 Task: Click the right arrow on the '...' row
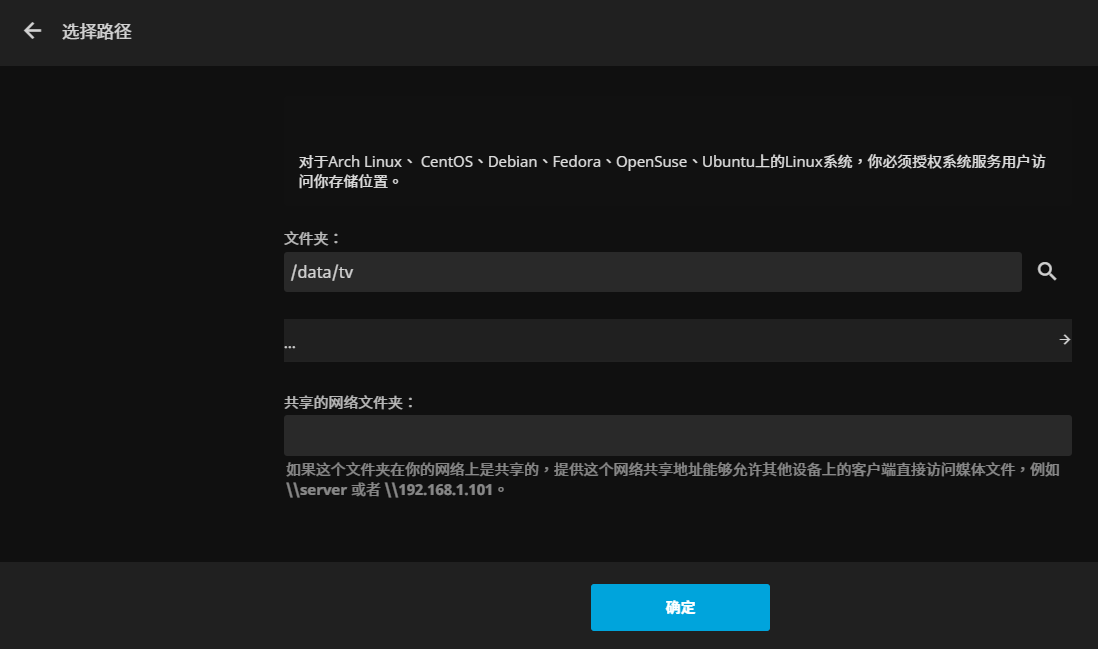1064,340
